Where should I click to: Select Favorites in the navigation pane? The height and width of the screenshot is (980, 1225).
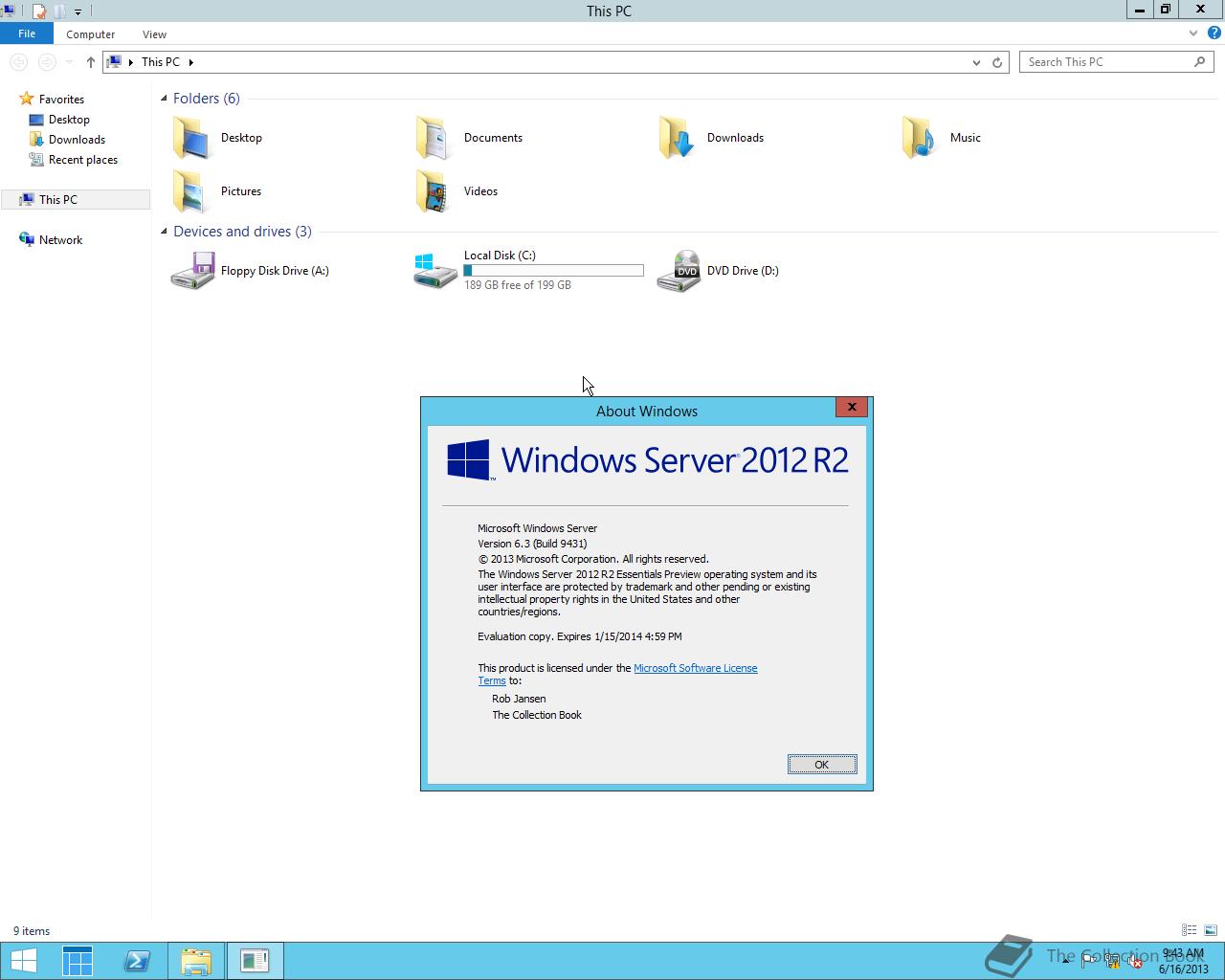(61, 100)
